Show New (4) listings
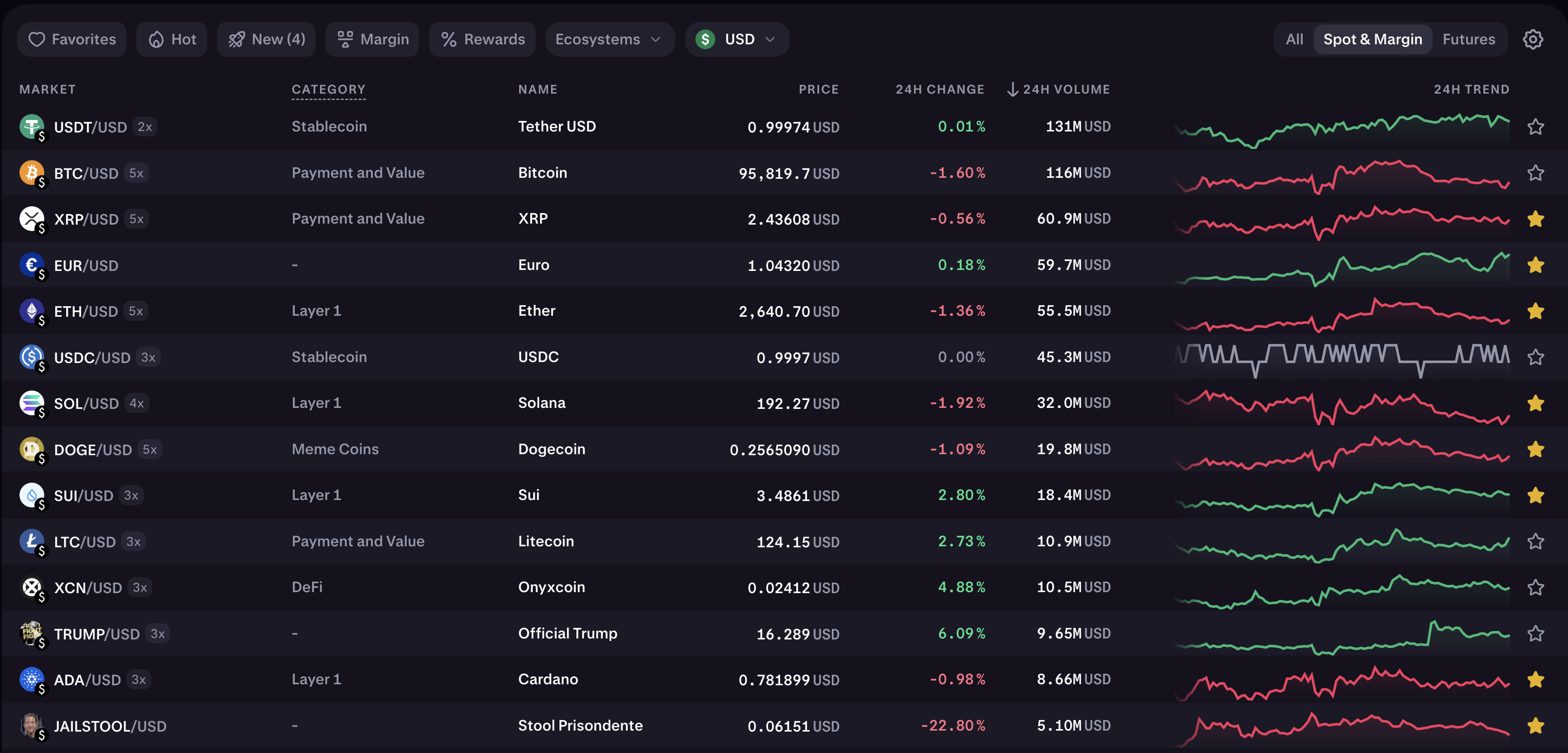Viewport: 1568px width, 753px height. point(266,40)
